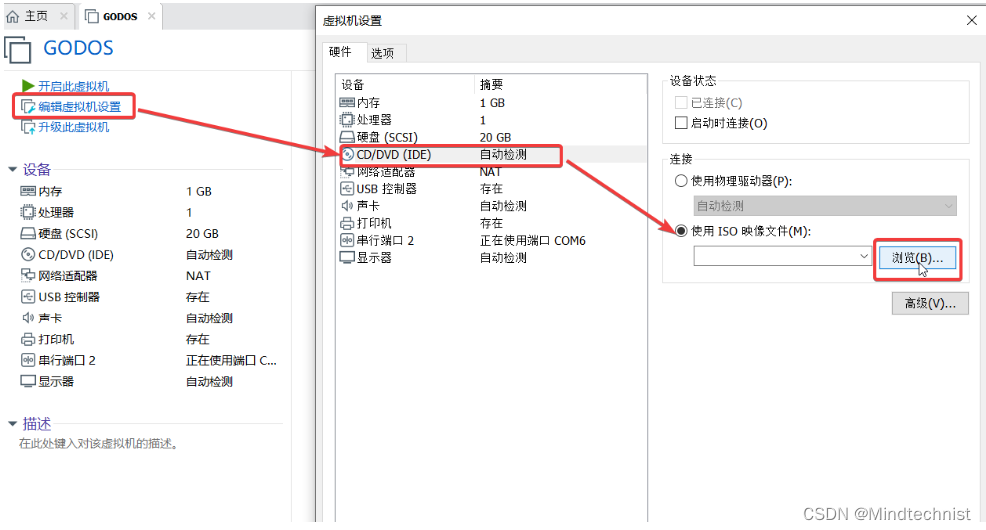Select the 使用 ISO 映像文件(M) radio button
Image resolution: width=986 pixels, height=530 pixels.
(x=680, y=231)
